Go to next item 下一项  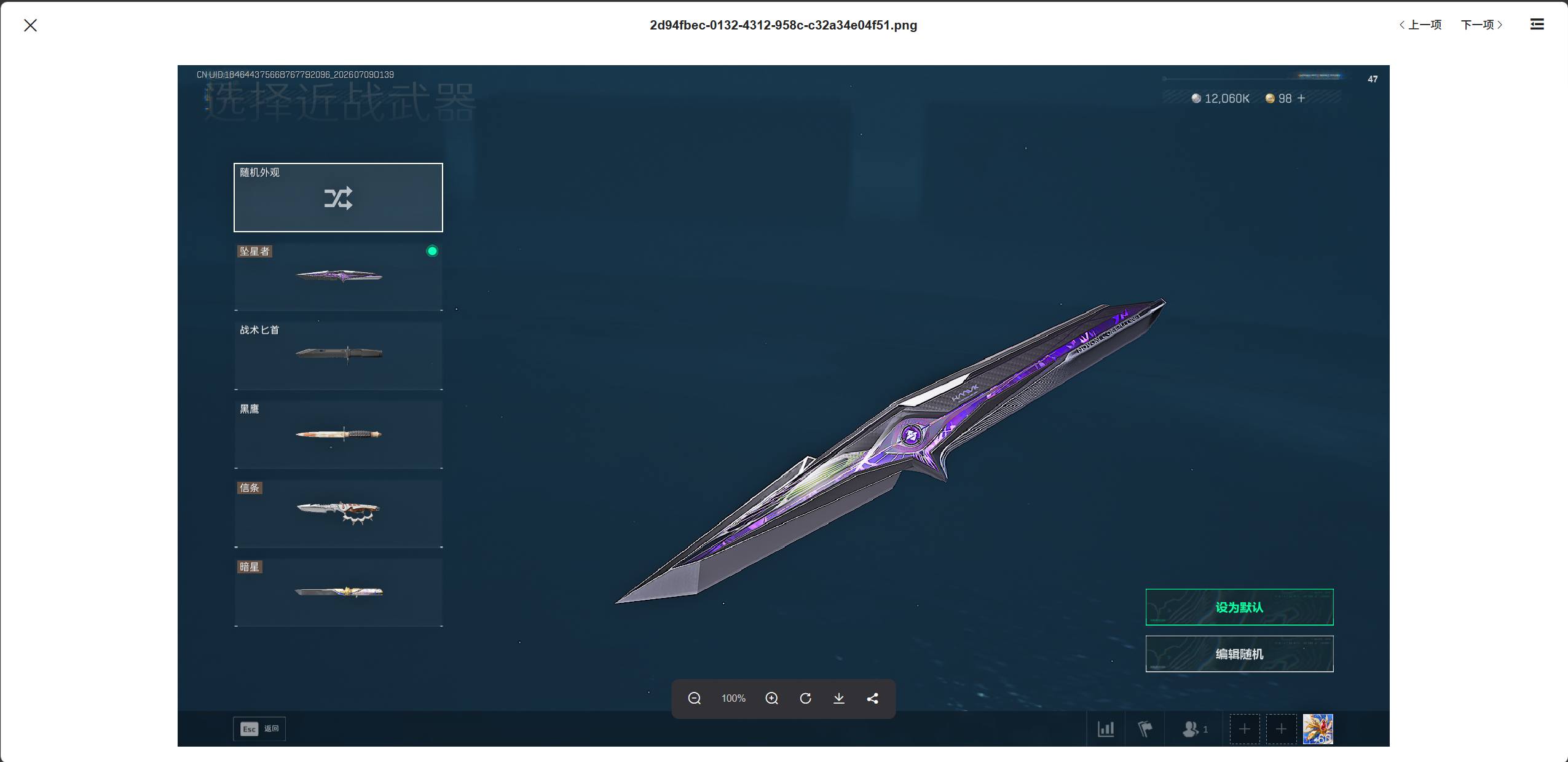pyautogui.click(x=1482, y=25)
